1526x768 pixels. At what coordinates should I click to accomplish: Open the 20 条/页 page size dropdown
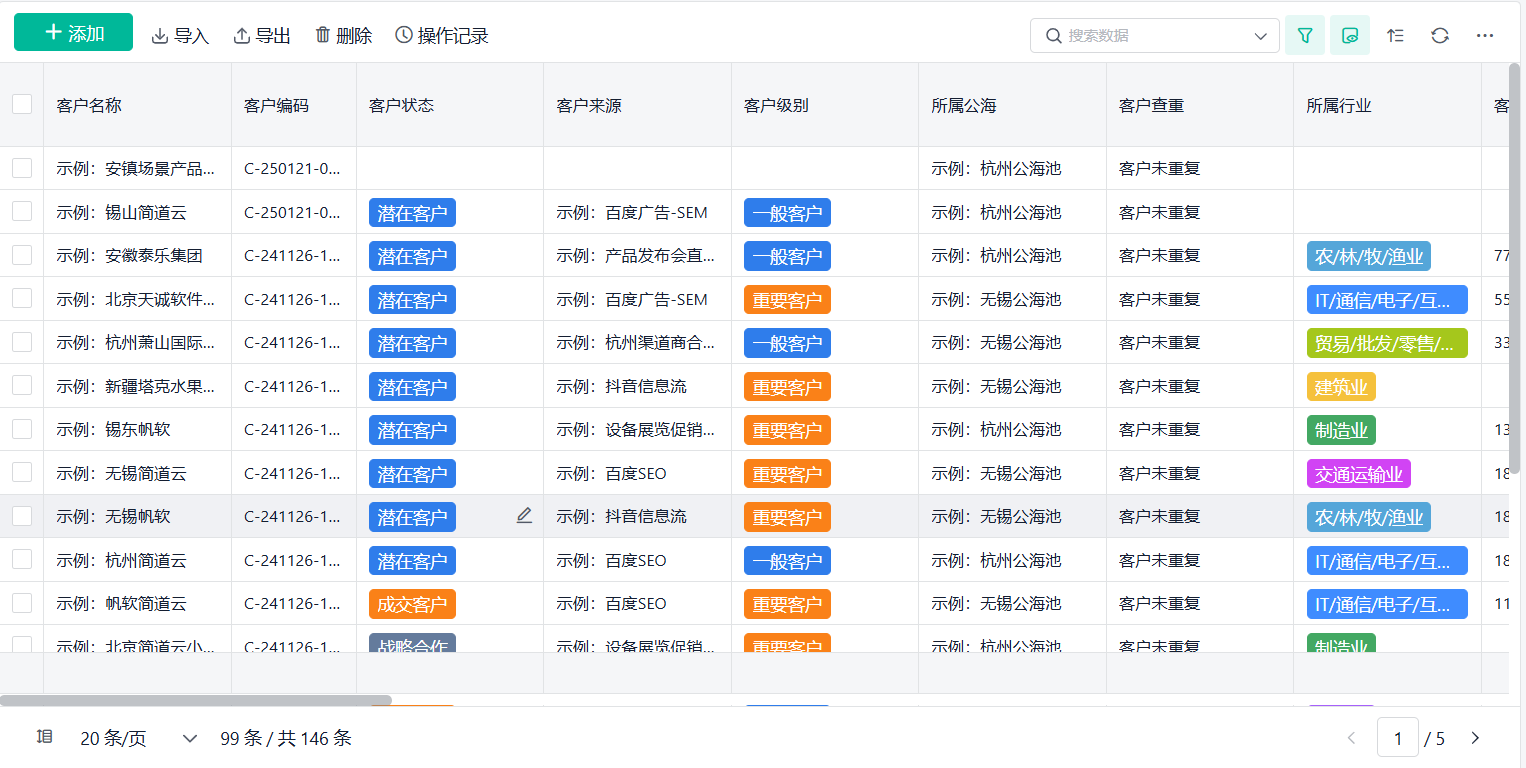pos(139,739)
